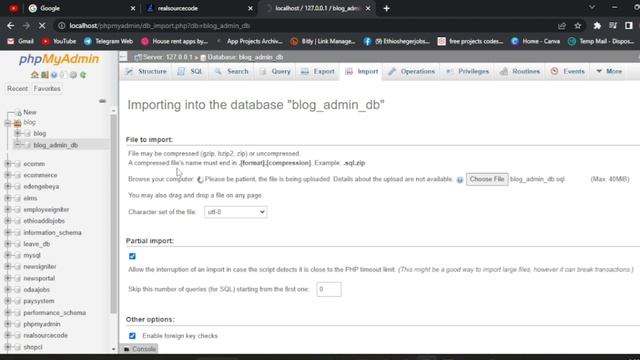Screen dimensions: 640x360
Task: Open the settings gear icon in sidebar
Action: coord(73,75)
